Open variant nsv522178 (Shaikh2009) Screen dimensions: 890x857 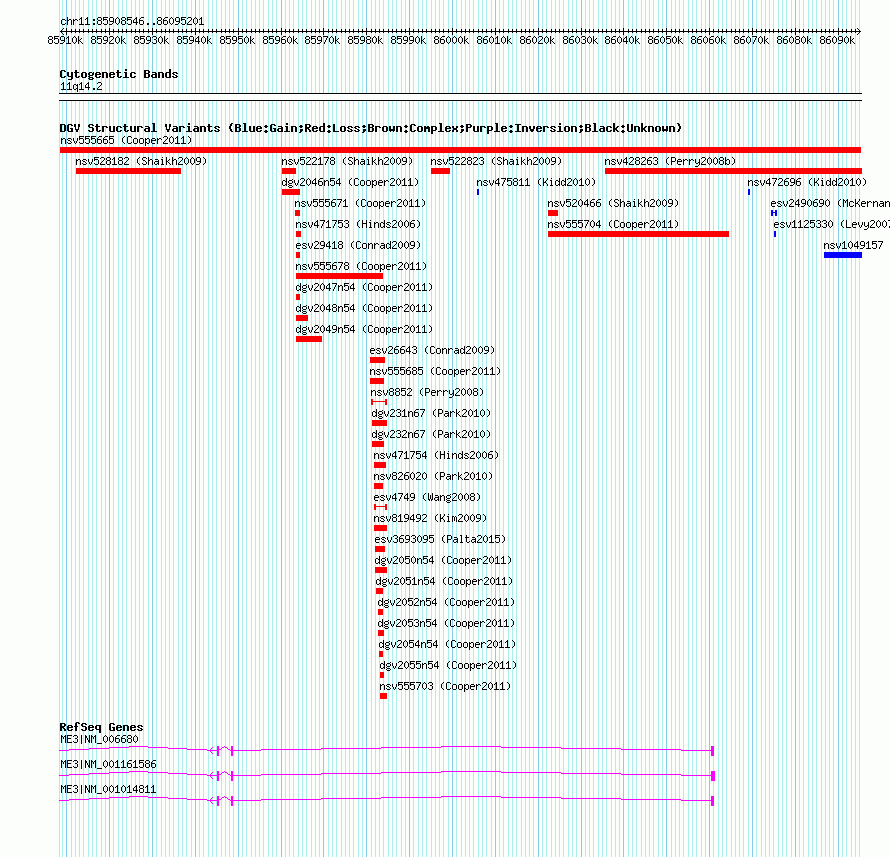pos(347,161)
